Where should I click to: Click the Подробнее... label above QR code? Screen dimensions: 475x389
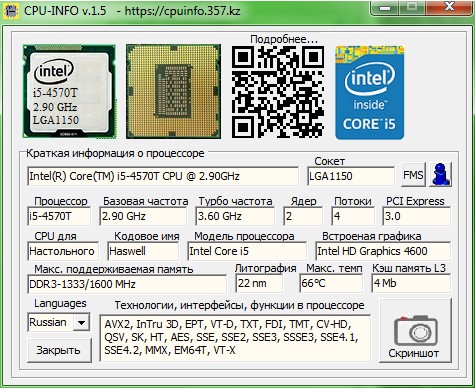pos(284,39)
